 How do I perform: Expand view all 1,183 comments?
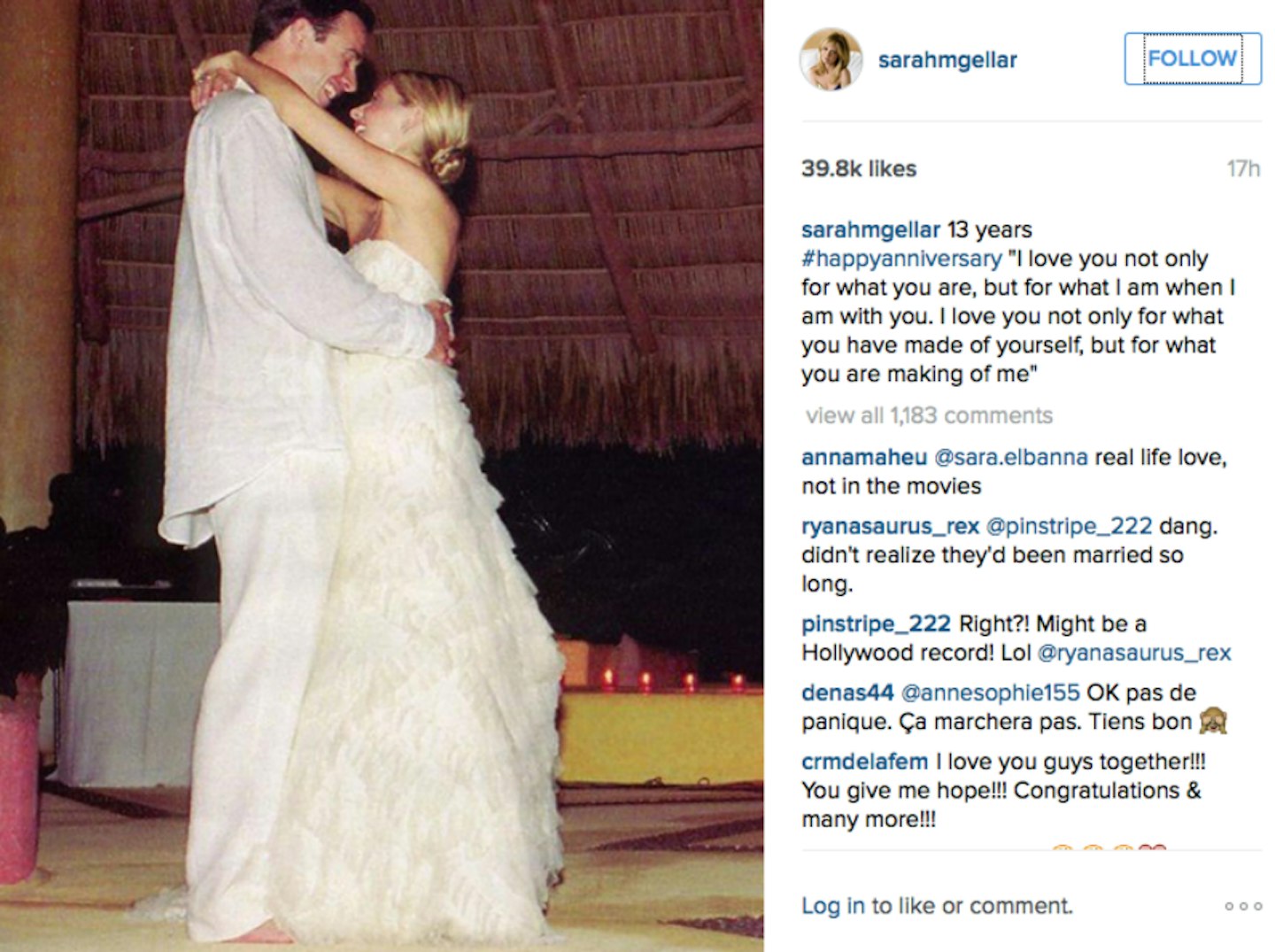(929, 415)
